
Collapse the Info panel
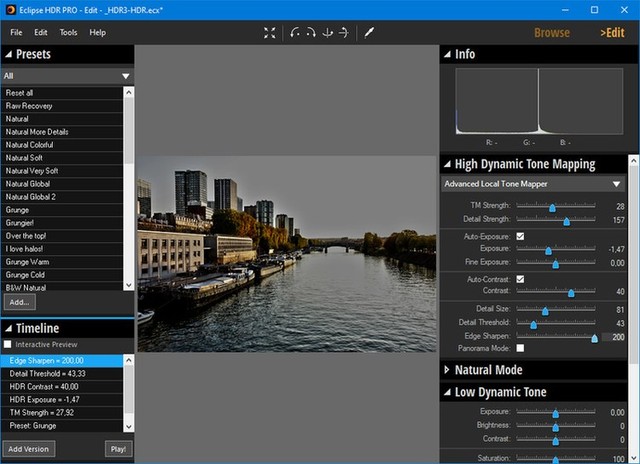pyautogui.click(x=446, y=54)
